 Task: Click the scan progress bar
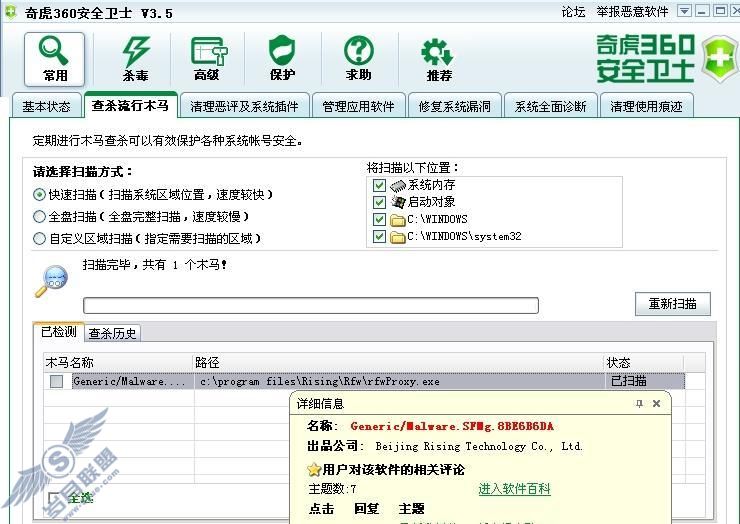[x=311, y=305]
